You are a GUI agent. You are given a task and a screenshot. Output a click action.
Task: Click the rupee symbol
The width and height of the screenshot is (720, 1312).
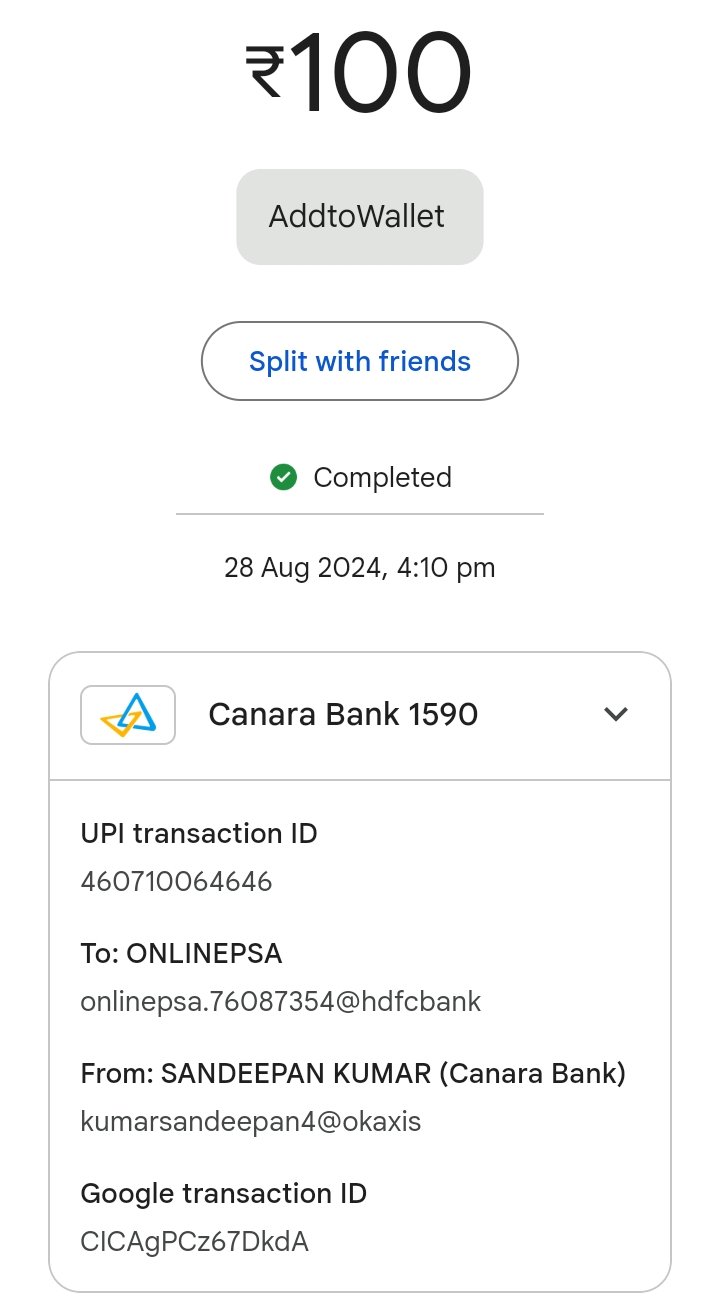coord(266,74)
